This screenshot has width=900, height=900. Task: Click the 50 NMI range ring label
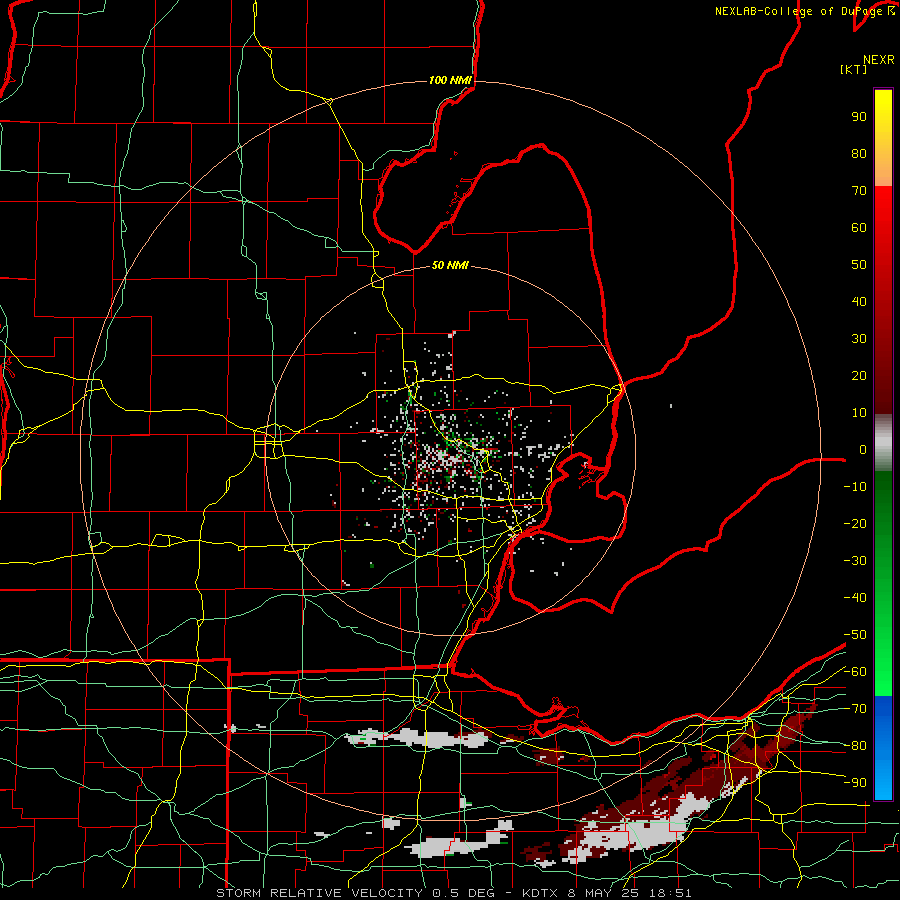[x=450, y=265]
